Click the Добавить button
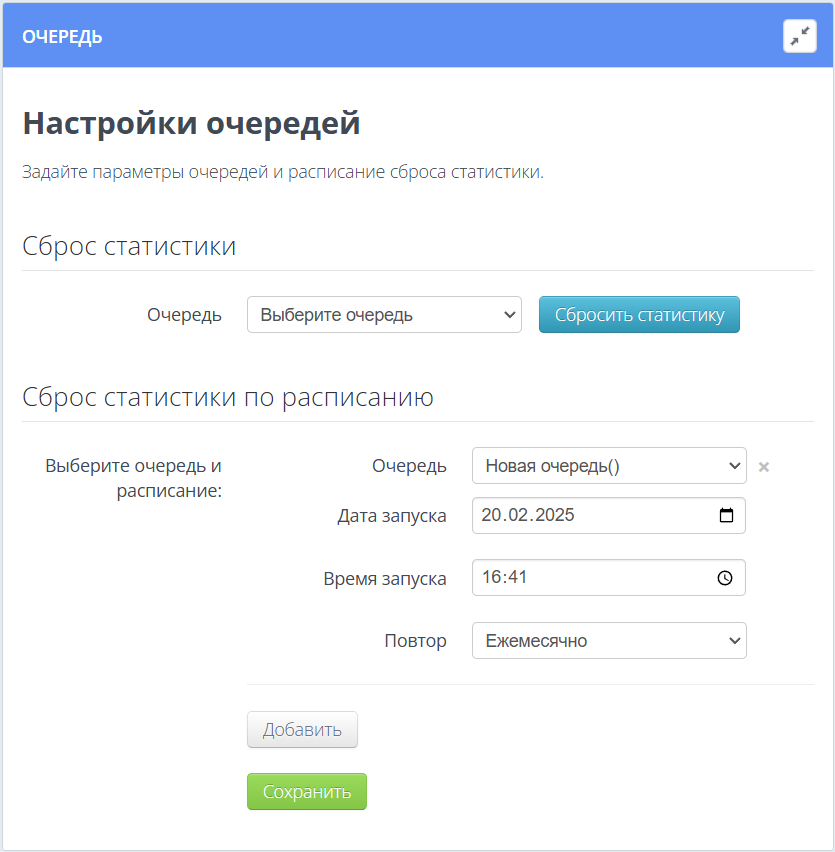 302,729
